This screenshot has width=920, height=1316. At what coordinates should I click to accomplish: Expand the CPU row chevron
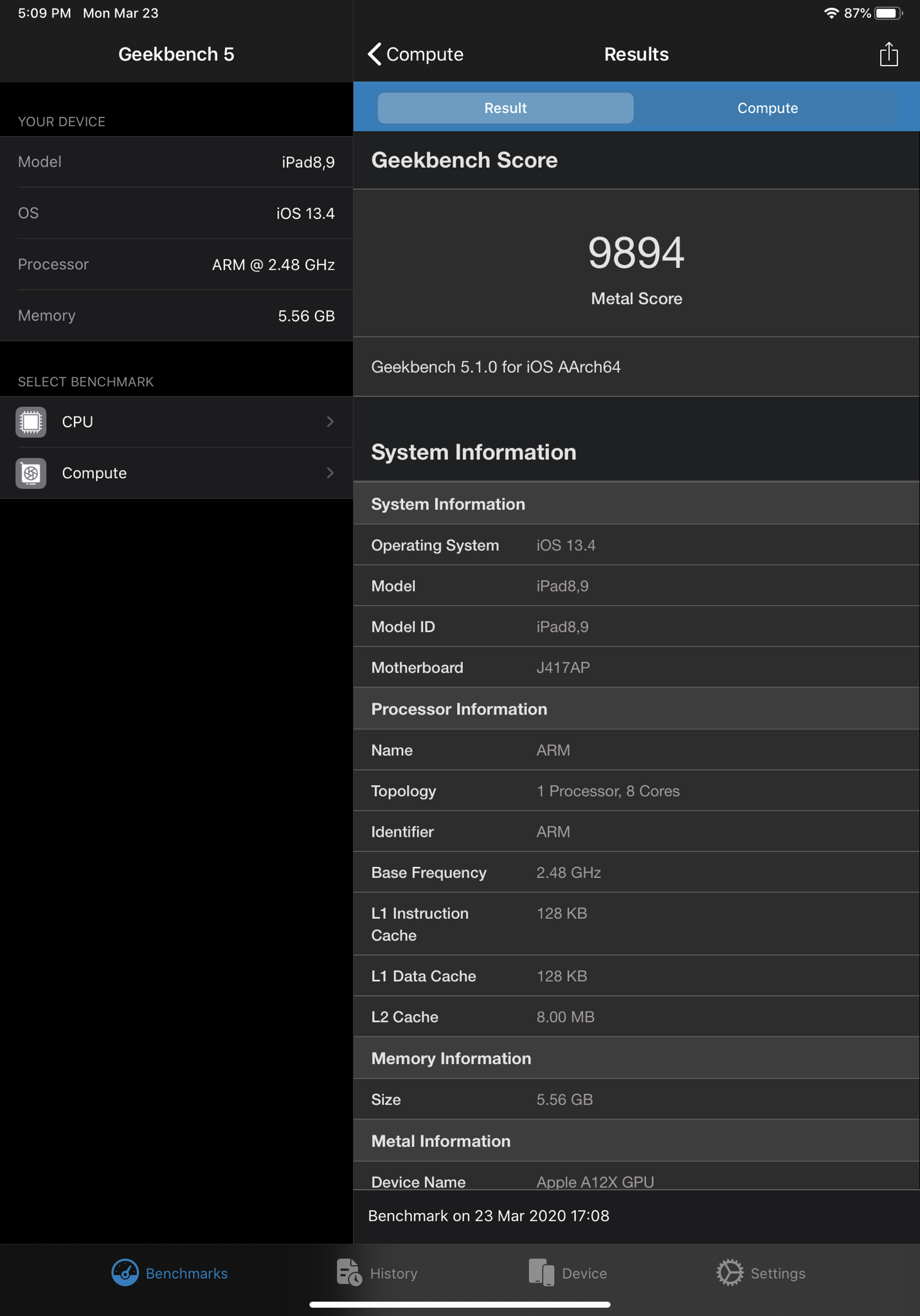[330, 422]
